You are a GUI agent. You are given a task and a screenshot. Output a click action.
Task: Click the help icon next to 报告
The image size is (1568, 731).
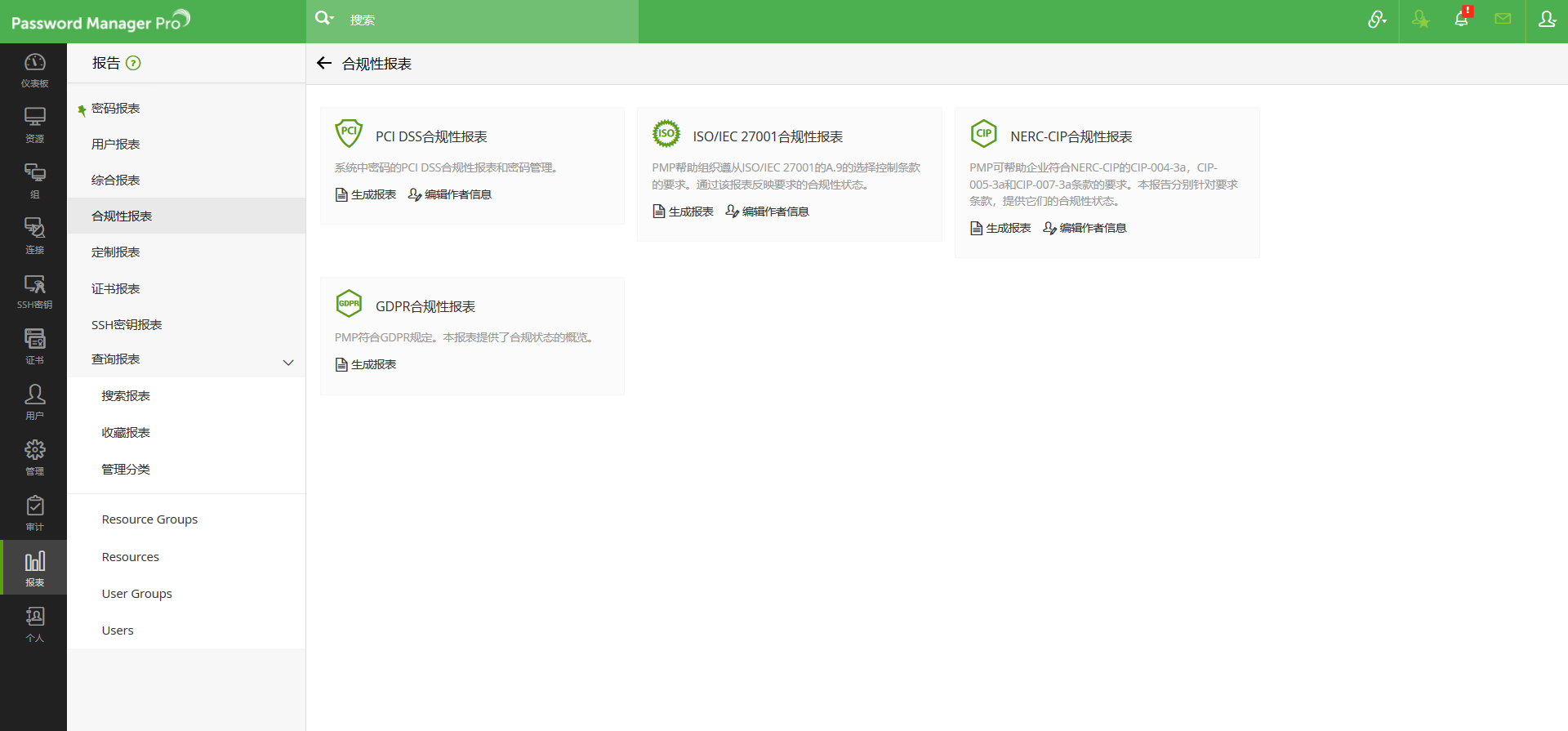(133, 63)
